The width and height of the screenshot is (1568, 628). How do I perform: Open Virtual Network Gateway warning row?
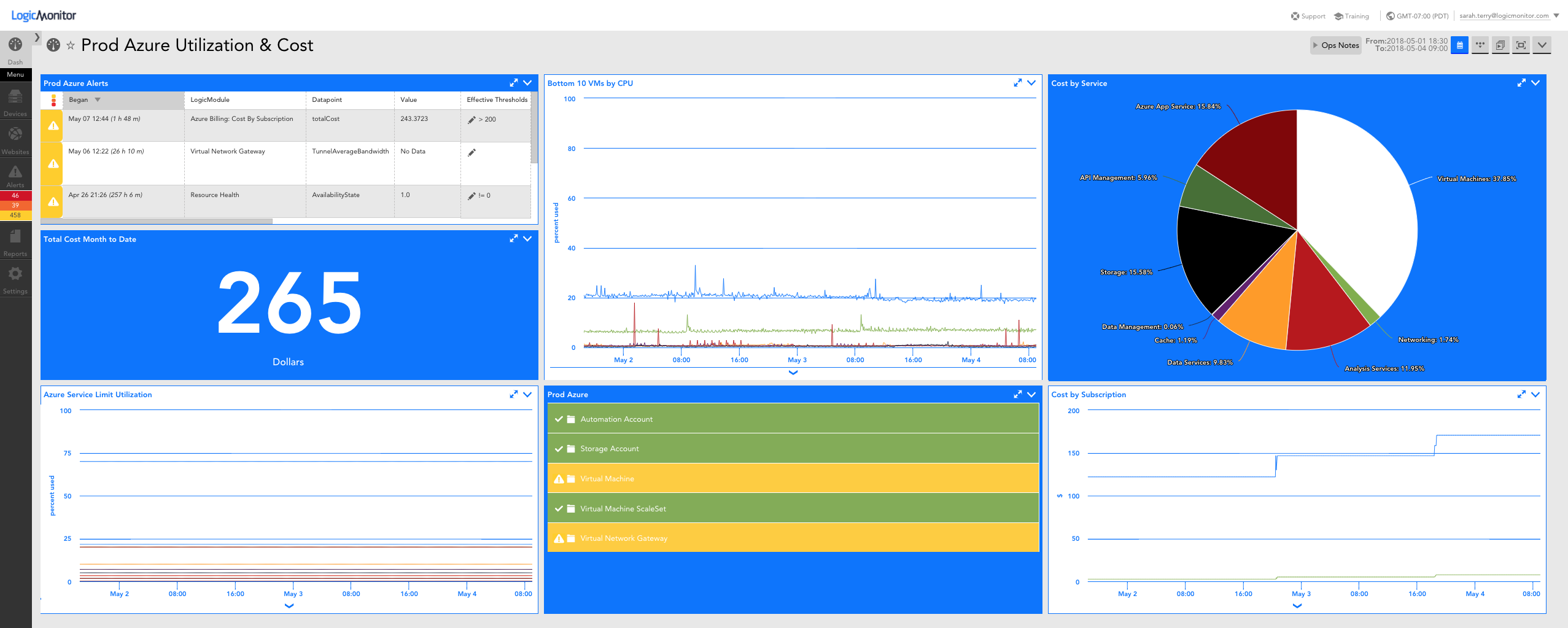[x=793, y=538]
